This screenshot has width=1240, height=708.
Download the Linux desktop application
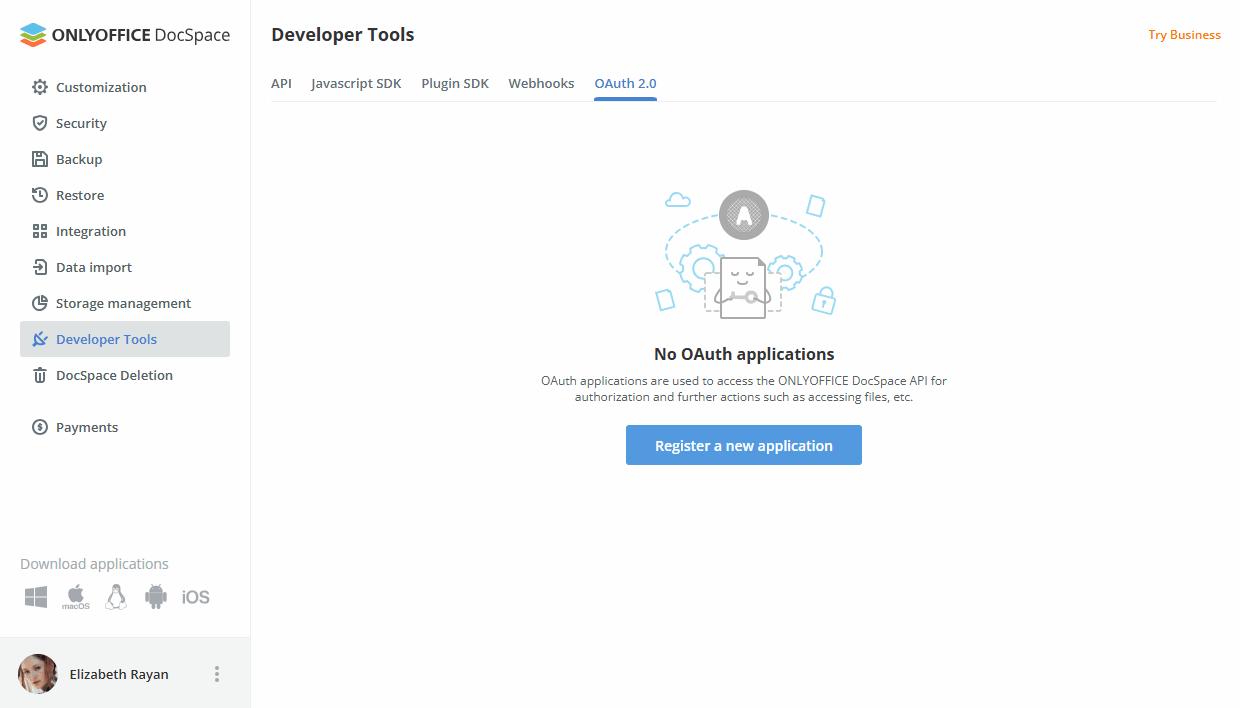(x=116, y=597)
